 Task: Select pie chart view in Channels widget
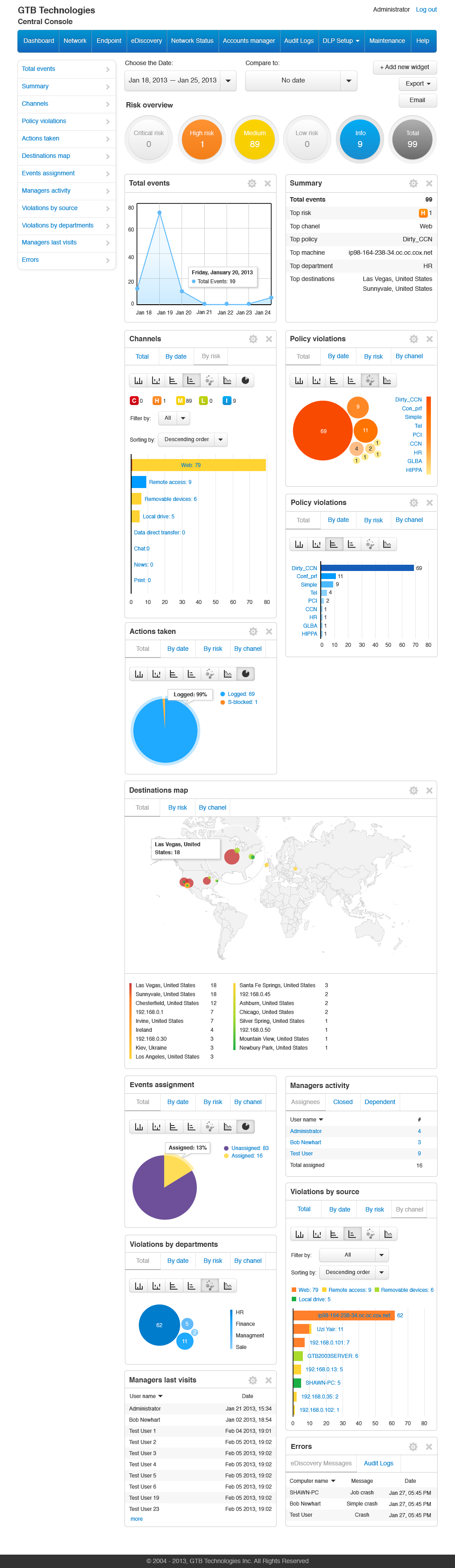coord(245,381)
